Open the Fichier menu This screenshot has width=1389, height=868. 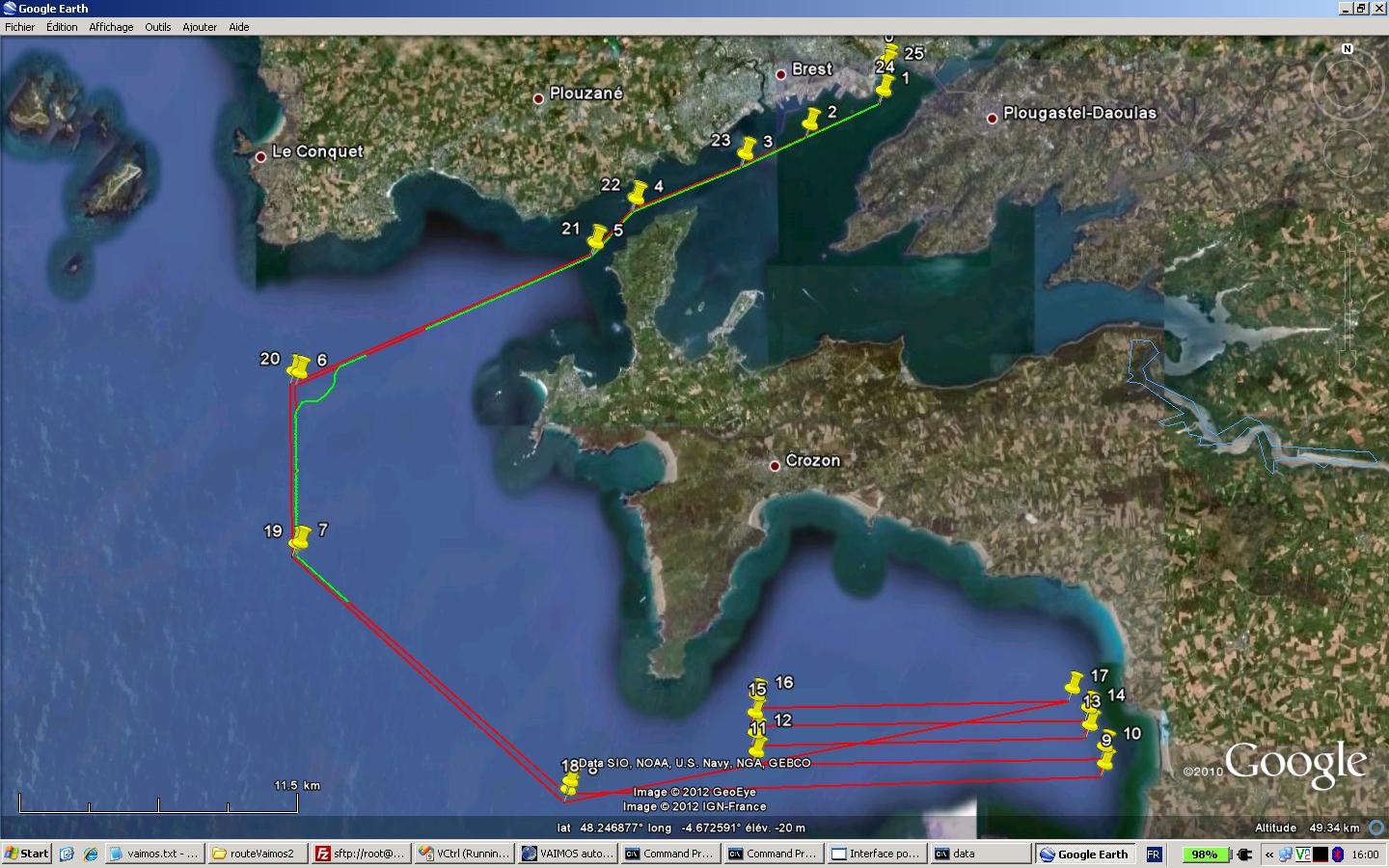click(x=20, y=27)
